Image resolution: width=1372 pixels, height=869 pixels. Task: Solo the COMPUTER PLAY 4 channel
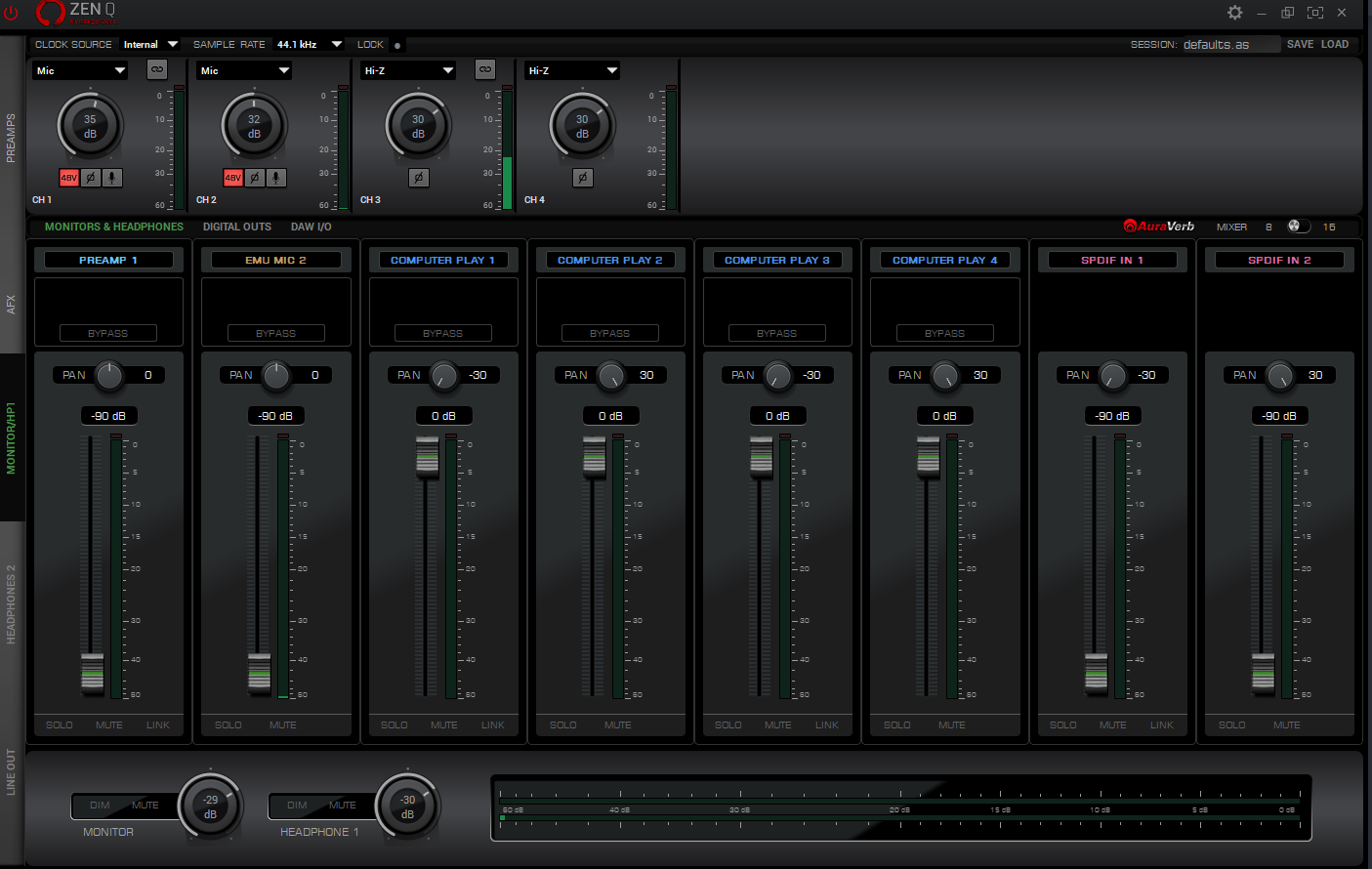click(x=897, y=725)
